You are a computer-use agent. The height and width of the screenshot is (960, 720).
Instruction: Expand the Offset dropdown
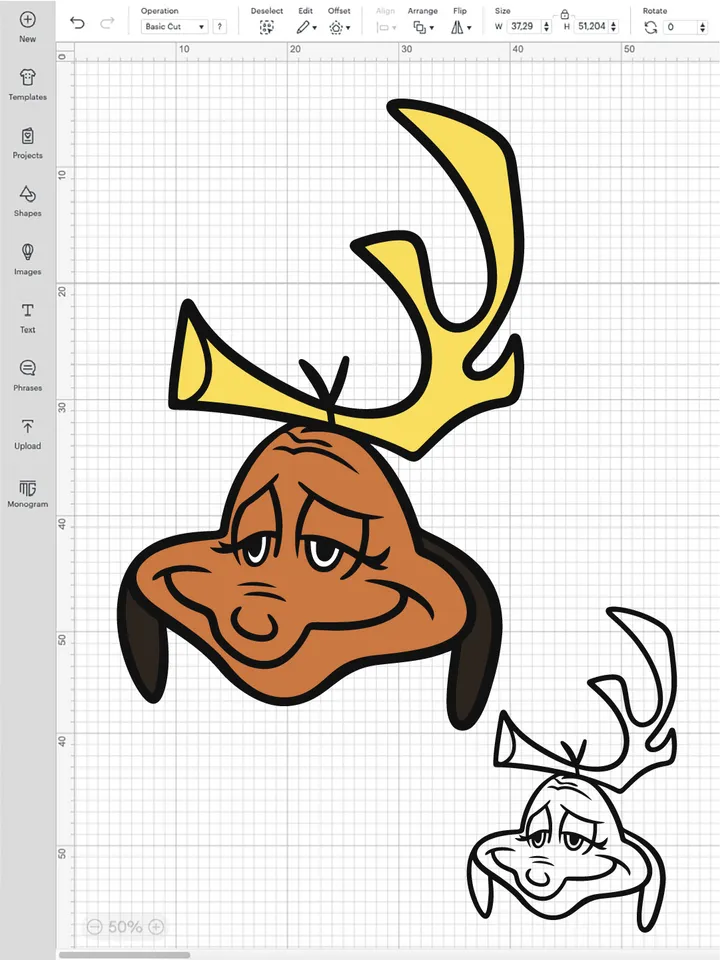coord(339,28)
